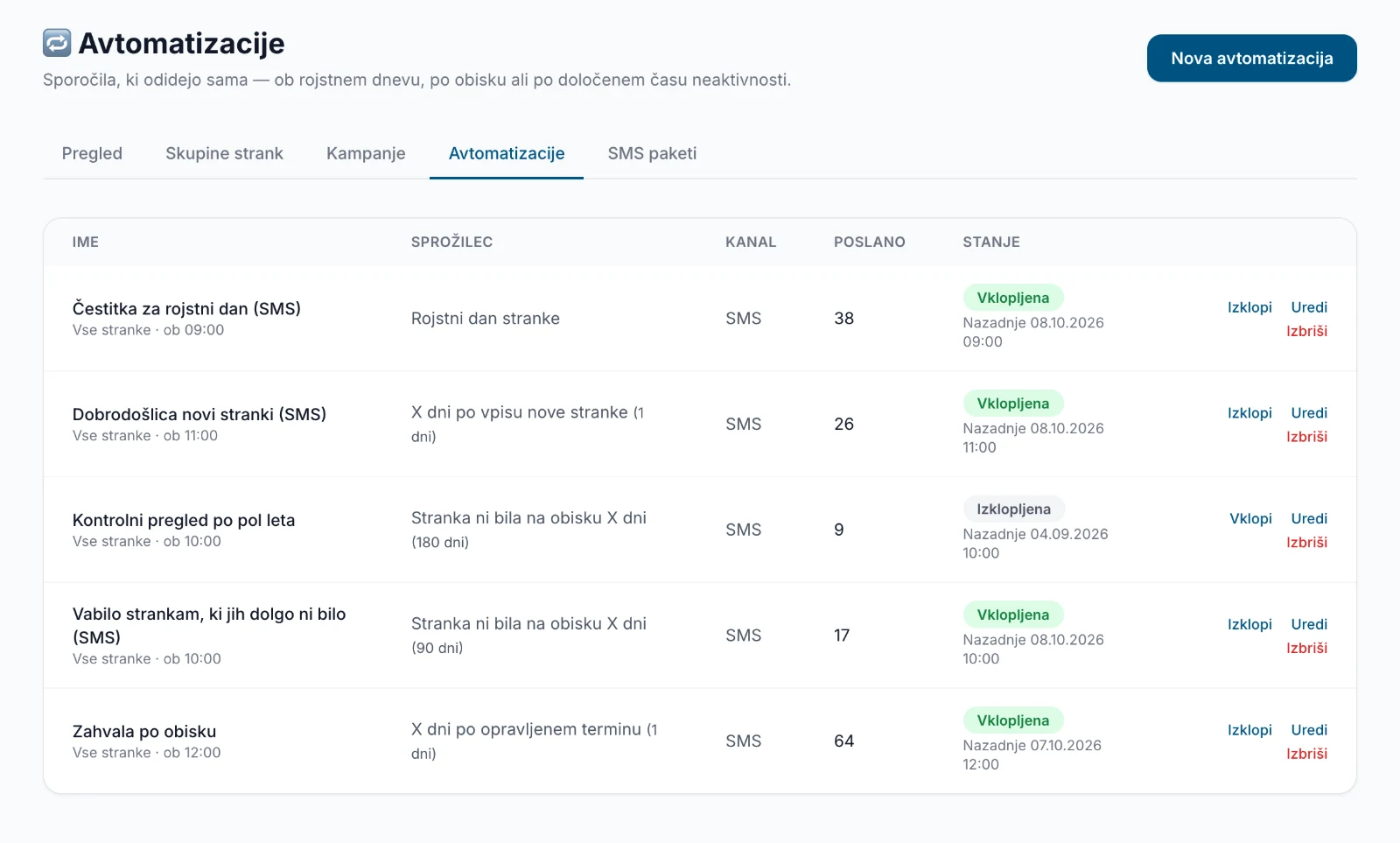
Task: Click the sent count 17
Action: pyautogui.click(x=842, y=636)
